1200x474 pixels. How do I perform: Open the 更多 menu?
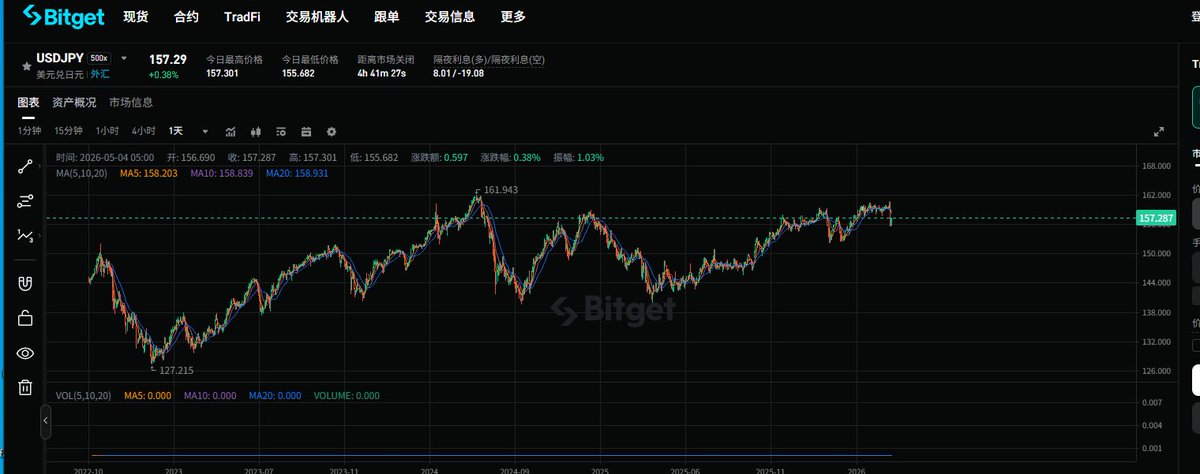(513, 17)
